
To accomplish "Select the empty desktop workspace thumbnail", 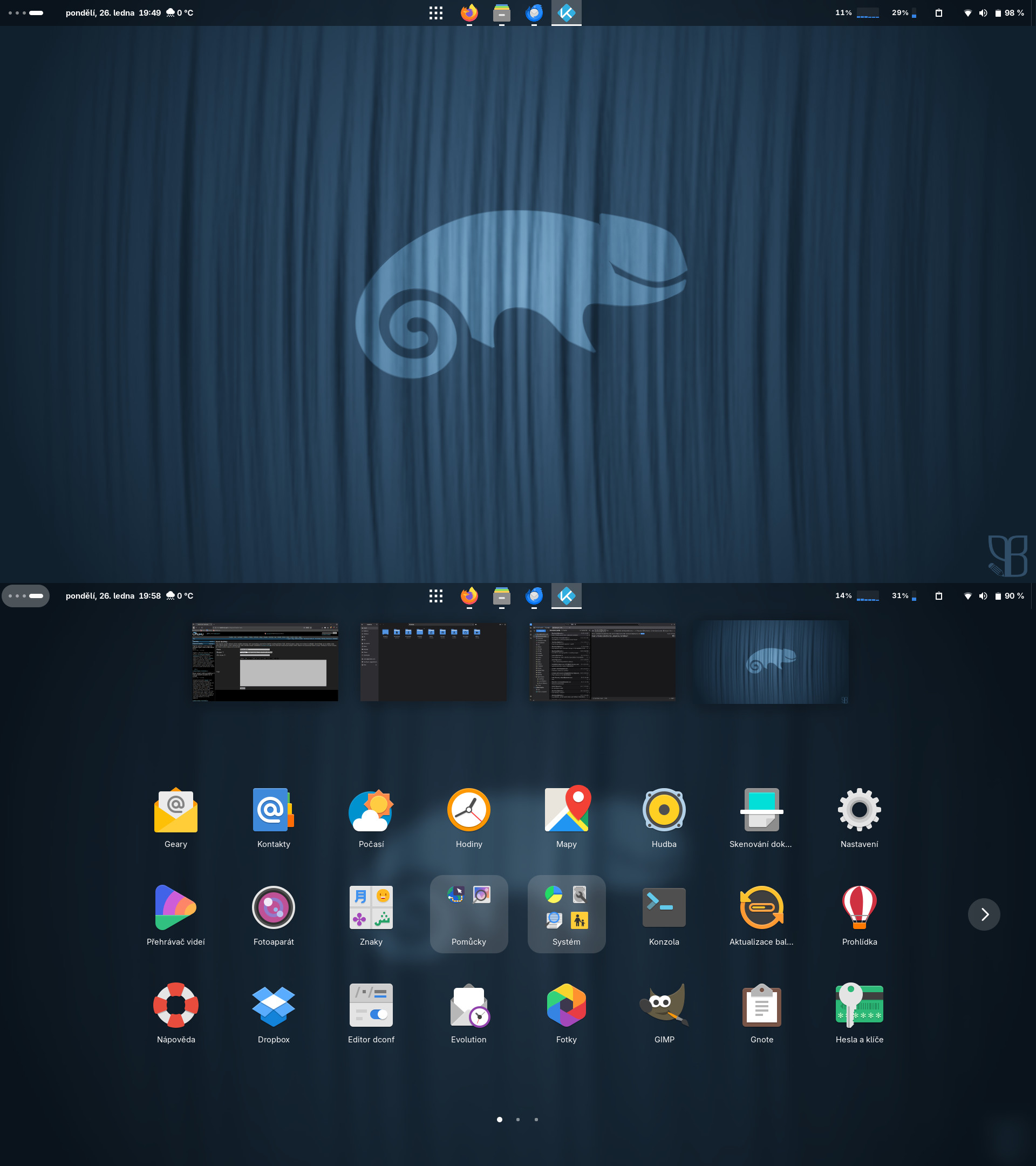I will tap(772, 662).
